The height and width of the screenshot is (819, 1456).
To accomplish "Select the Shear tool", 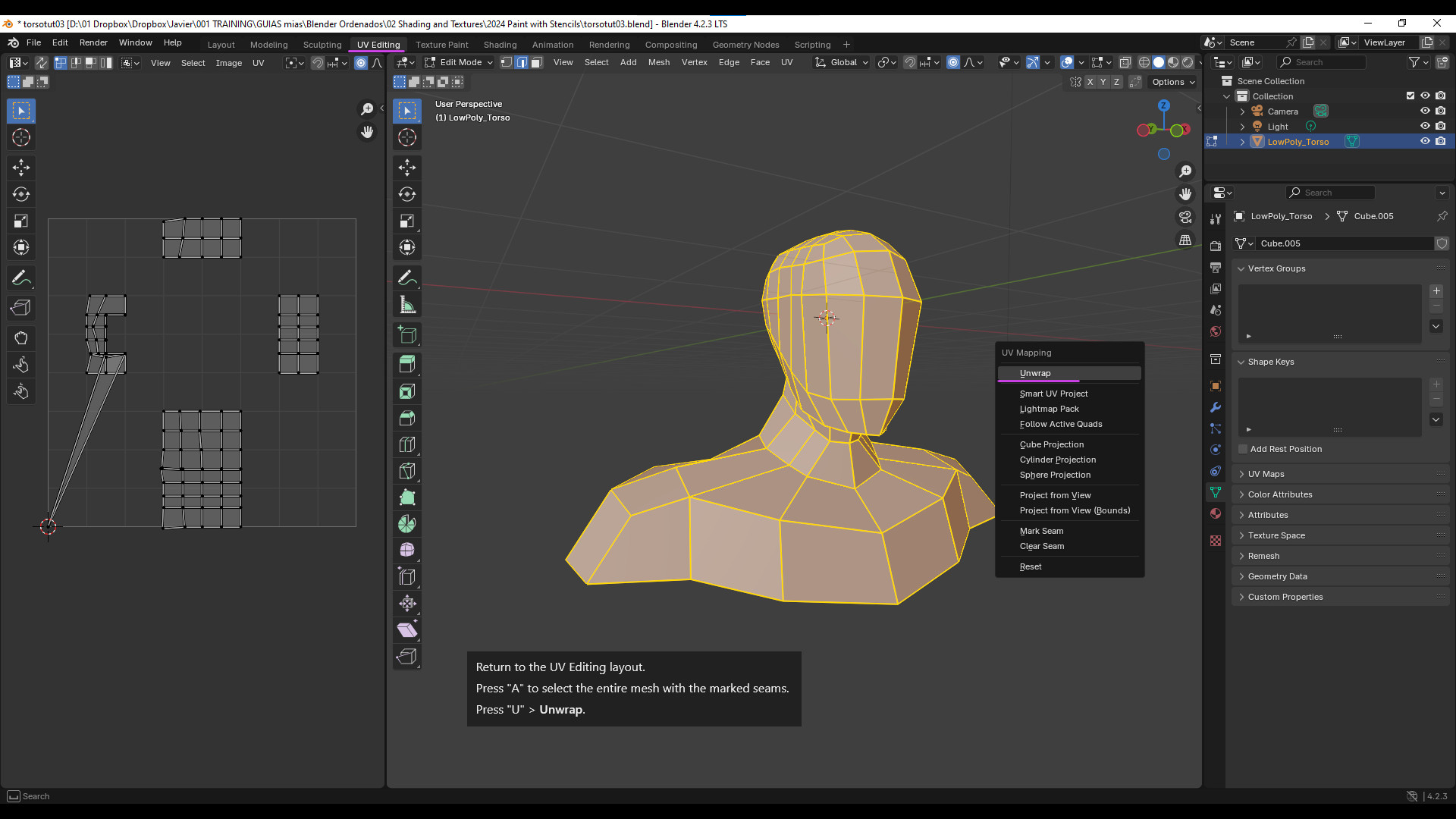I will point(407,629).
